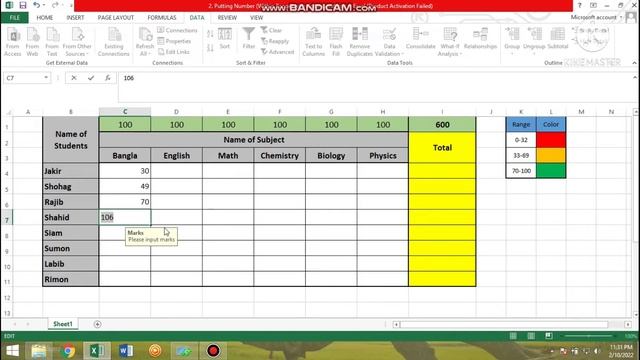Image resolution: width=640 pixels, height=360 pixels.
Task: Switch to the VIEW tab
Action: pos(256,18)
